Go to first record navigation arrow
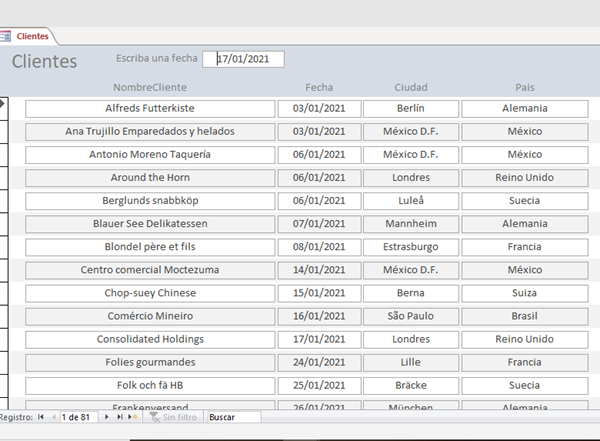 41,417
